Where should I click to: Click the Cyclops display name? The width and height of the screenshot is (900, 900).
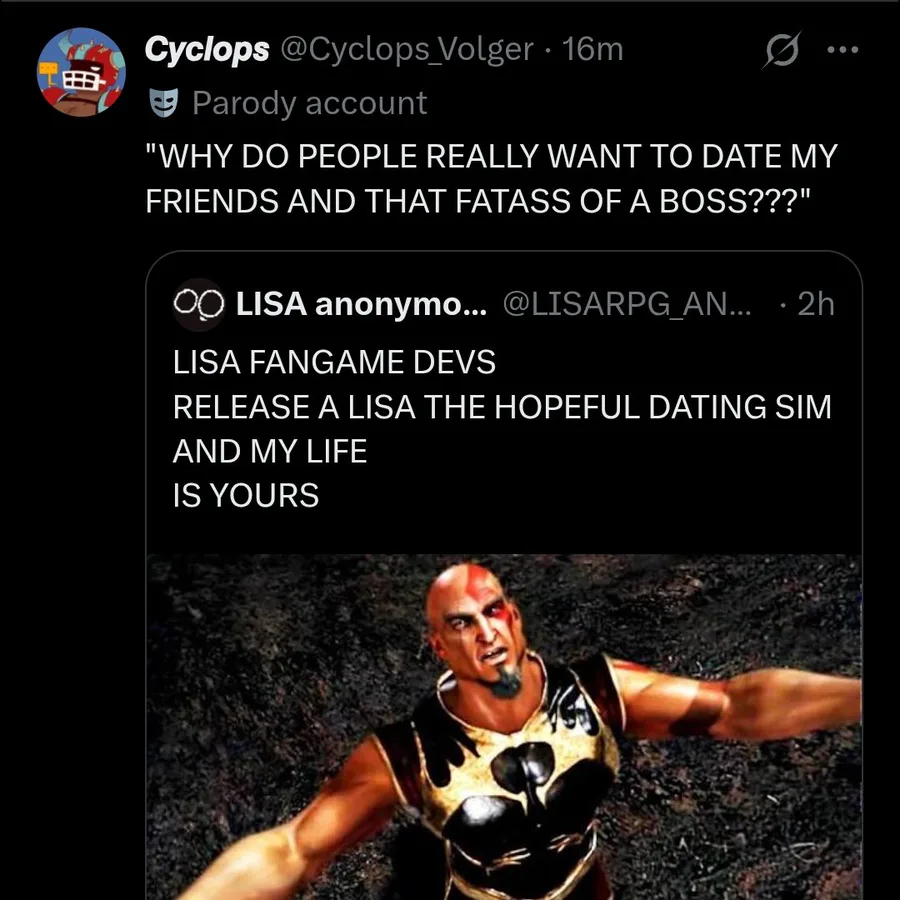tap(206, 50)
